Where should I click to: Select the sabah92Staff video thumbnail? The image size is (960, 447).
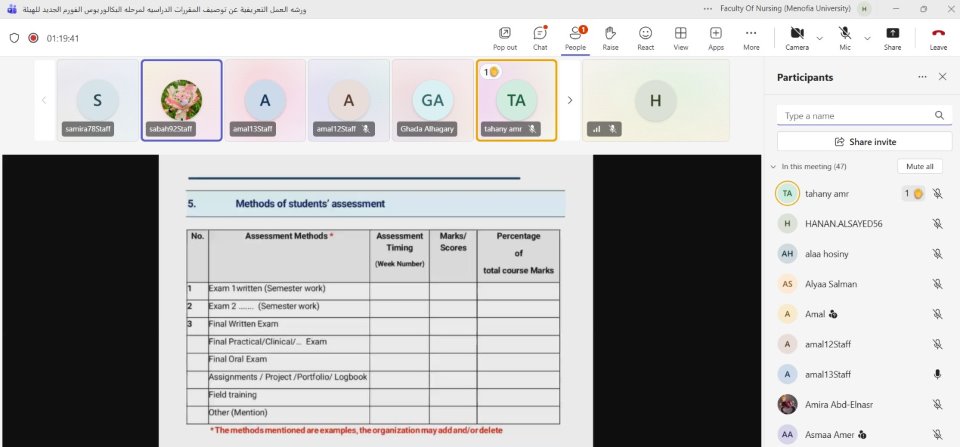[x=181, y=100]
